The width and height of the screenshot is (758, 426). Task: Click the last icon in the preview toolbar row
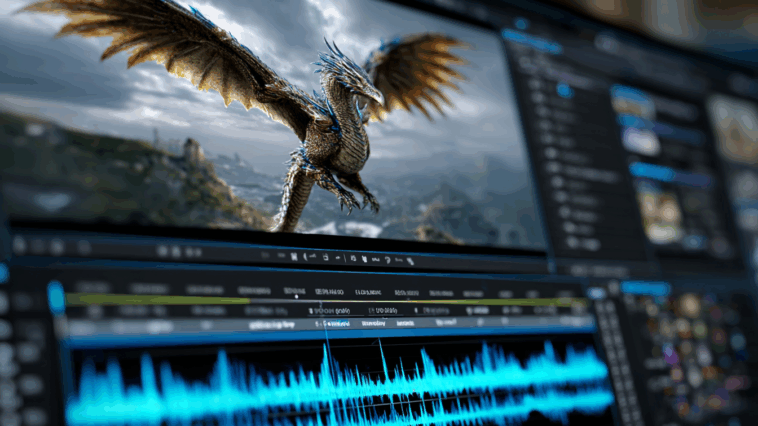pos(410,261)
